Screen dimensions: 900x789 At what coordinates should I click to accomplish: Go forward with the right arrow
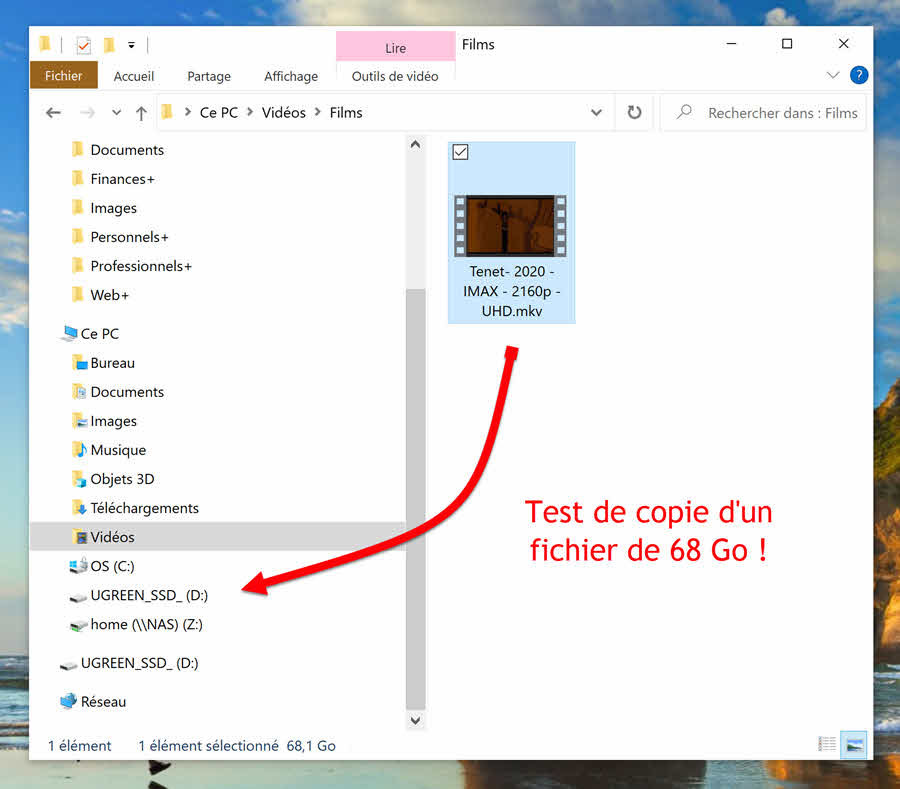(87, 112)
